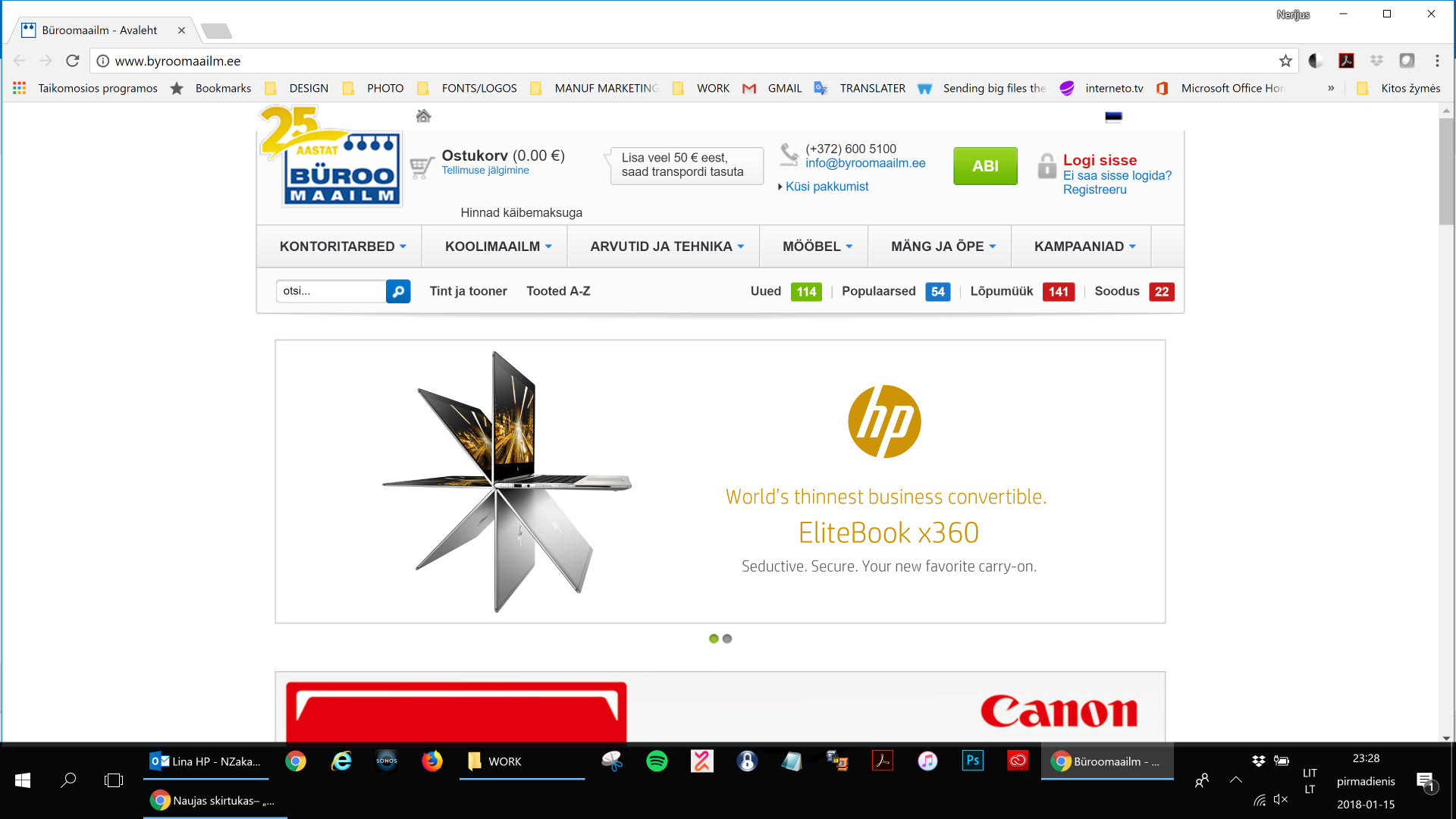
Task: Click Logi sisse link
Action: point(1100,160)
